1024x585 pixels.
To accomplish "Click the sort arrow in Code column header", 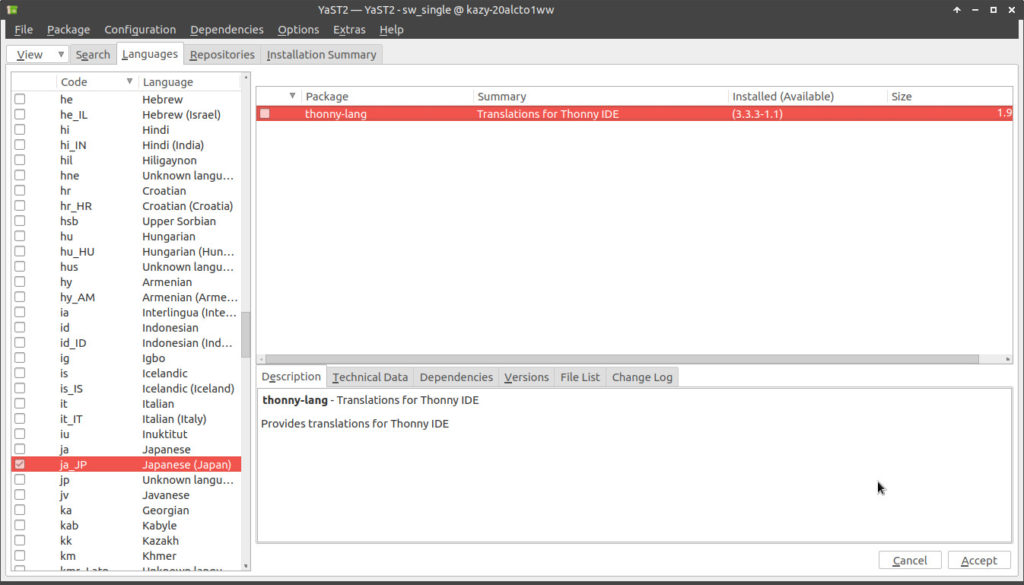I will 130,82.
